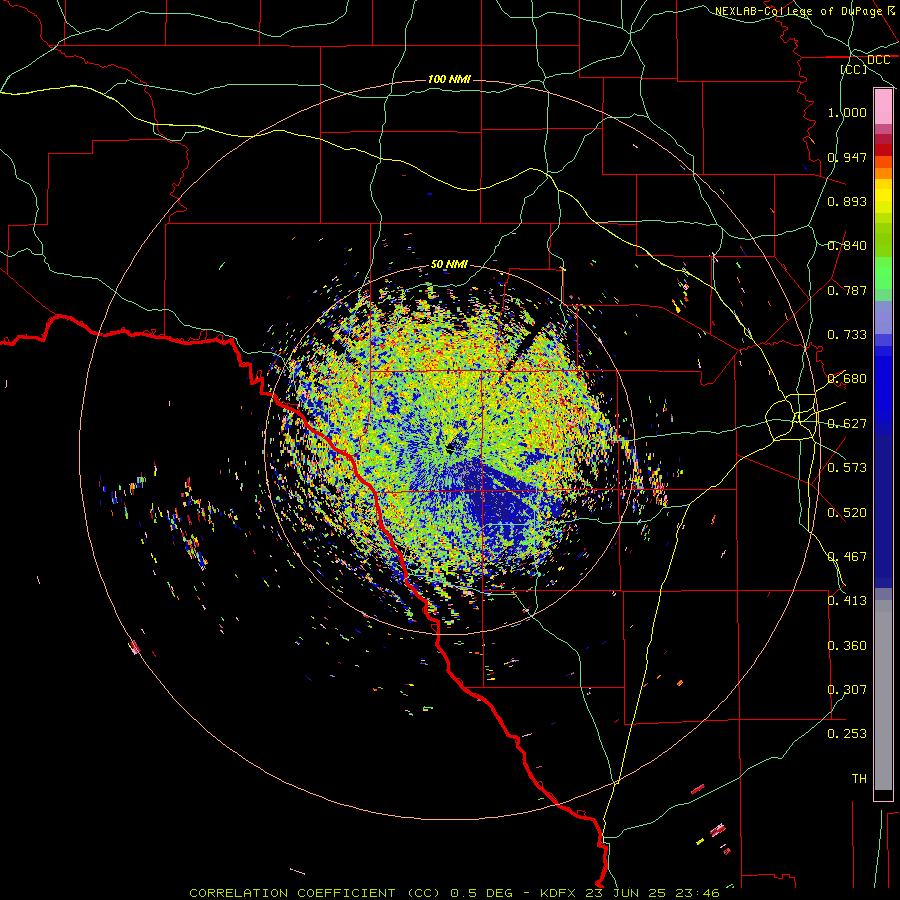Click the "DCC" legend heading

point(878,60)
